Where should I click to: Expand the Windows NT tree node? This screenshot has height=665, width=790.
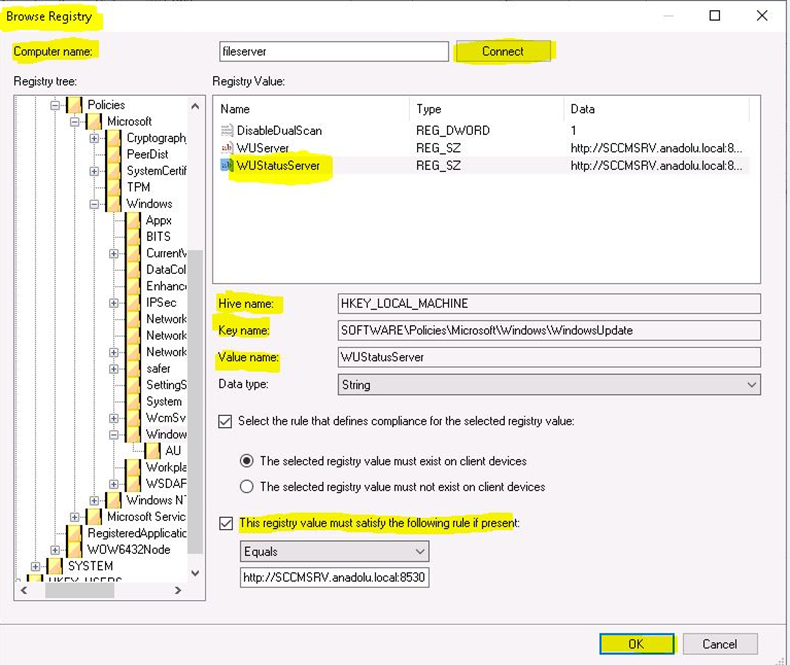pos(94,500)
